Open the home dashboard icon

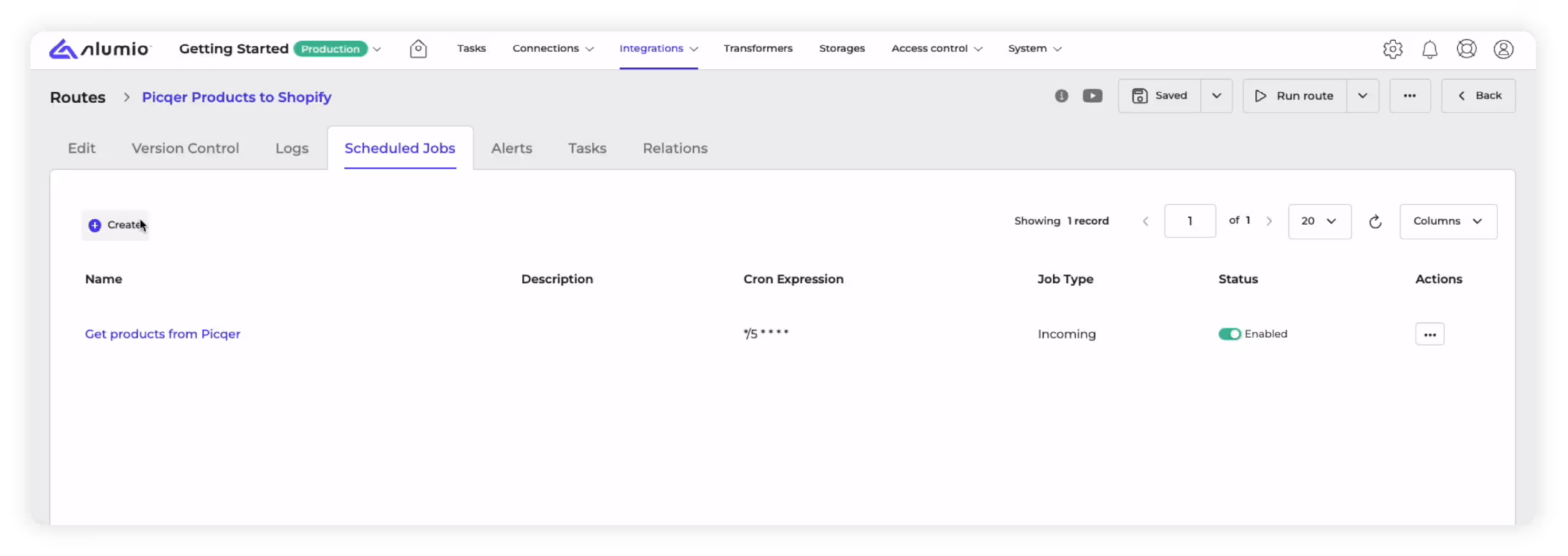coord(418,49)
